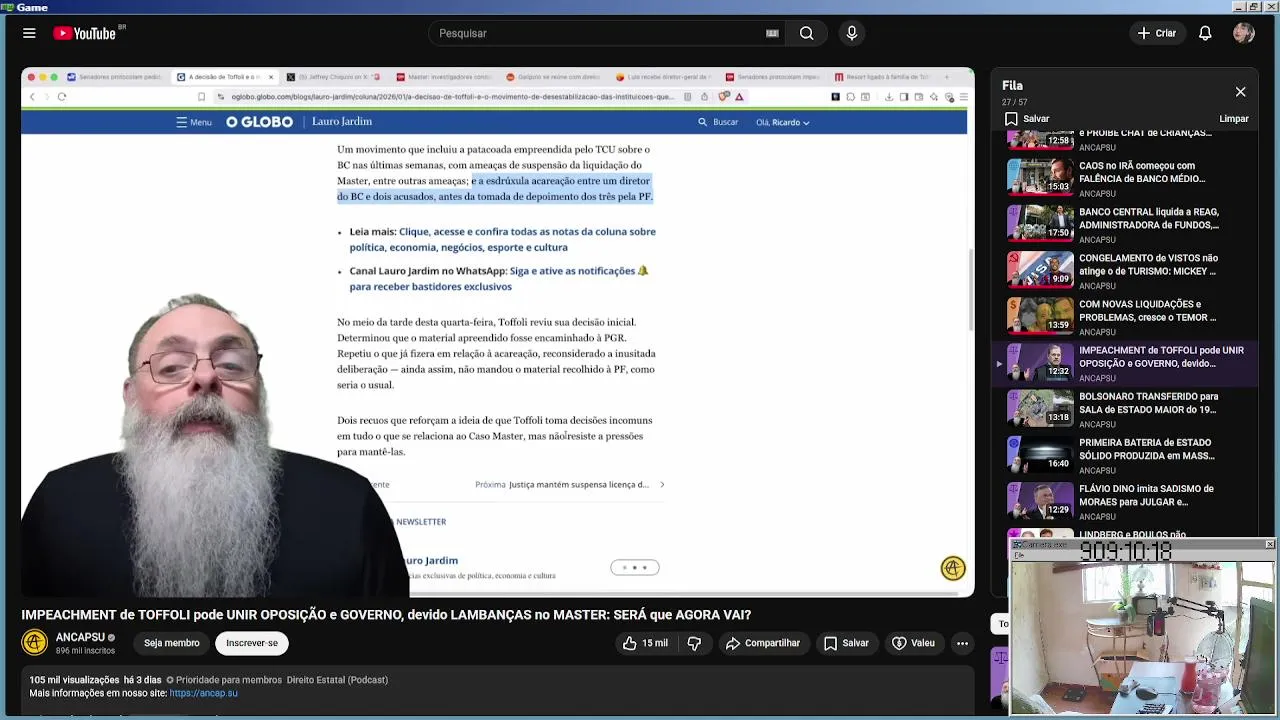The image size is (1280, 720).
Task: Open the account avatar menu
Action: pos(1244,33)
